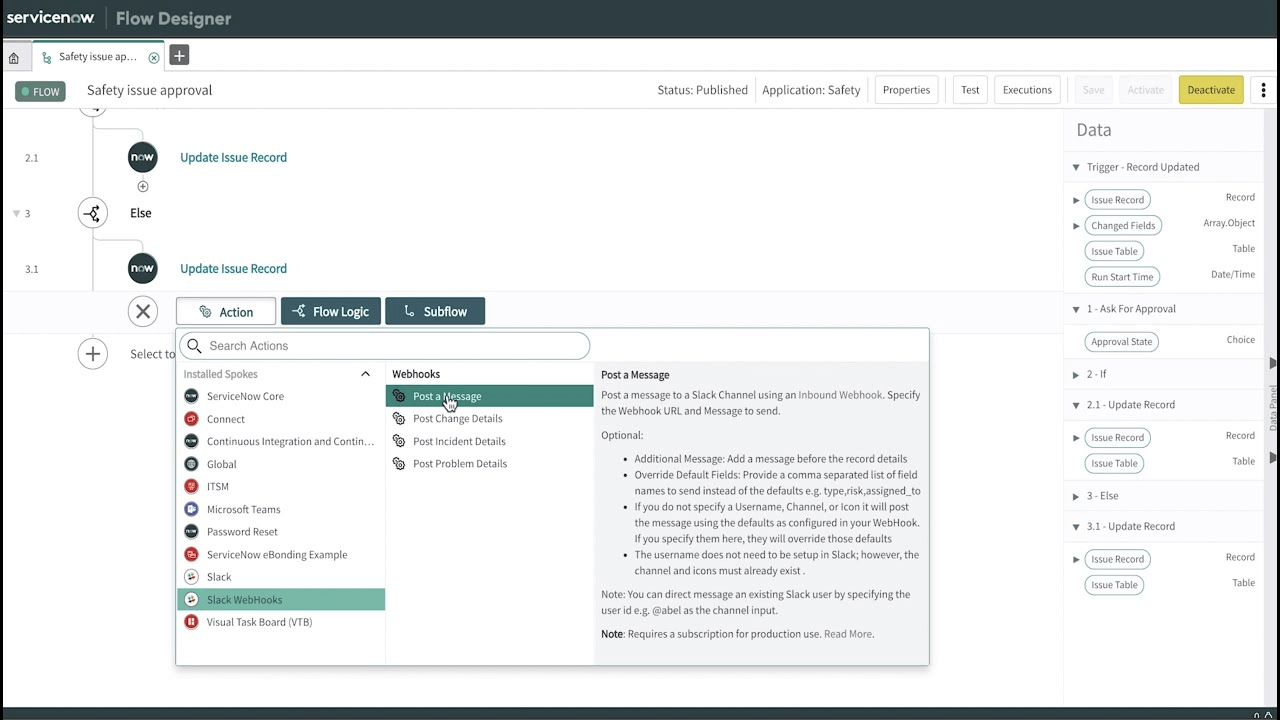Click the step 3.1 Update Issue Record icon
Screen dimensions: 1280x720
coord(143,268)
